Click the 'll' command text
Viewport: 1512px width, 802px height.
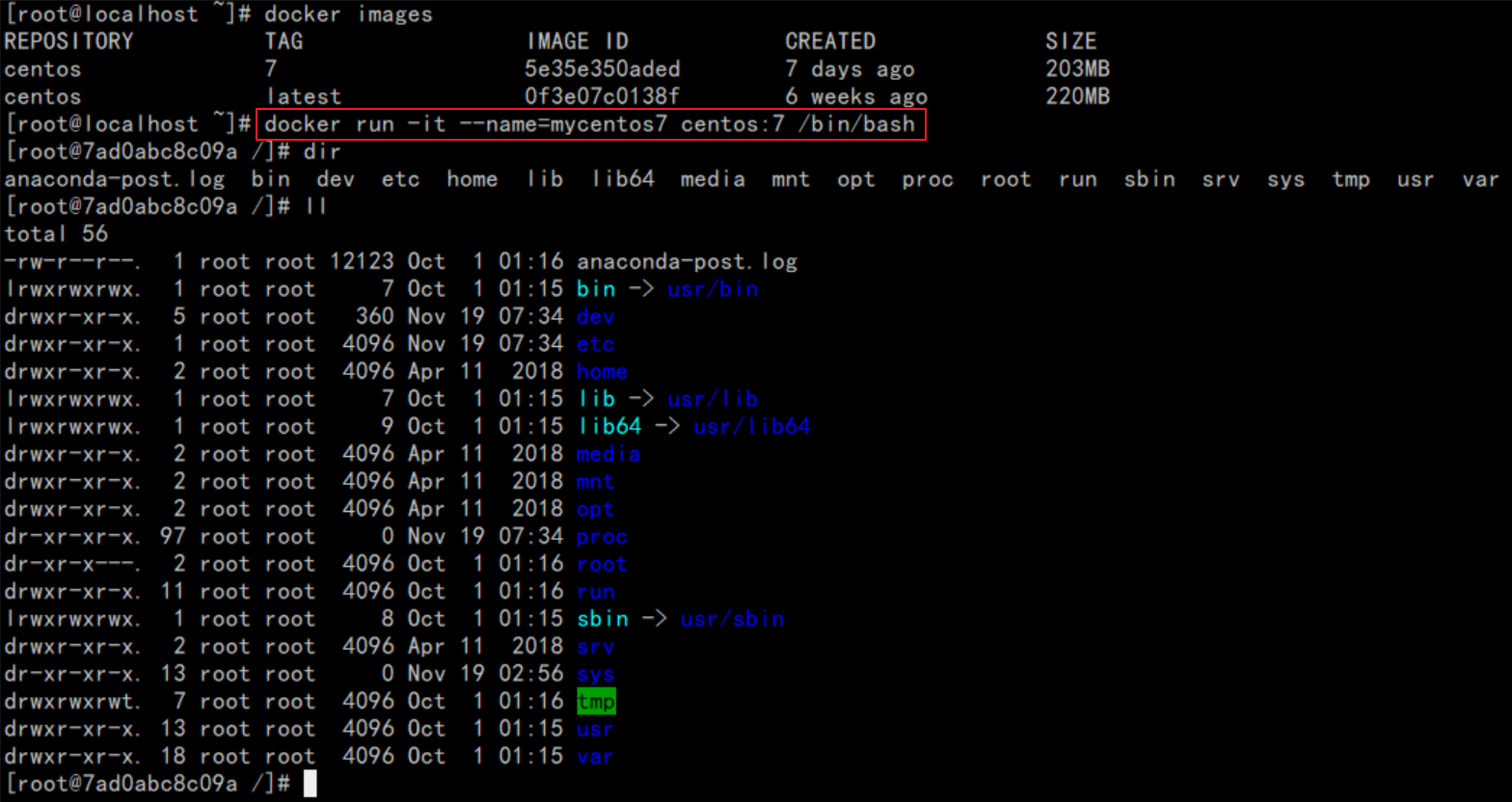315,206
